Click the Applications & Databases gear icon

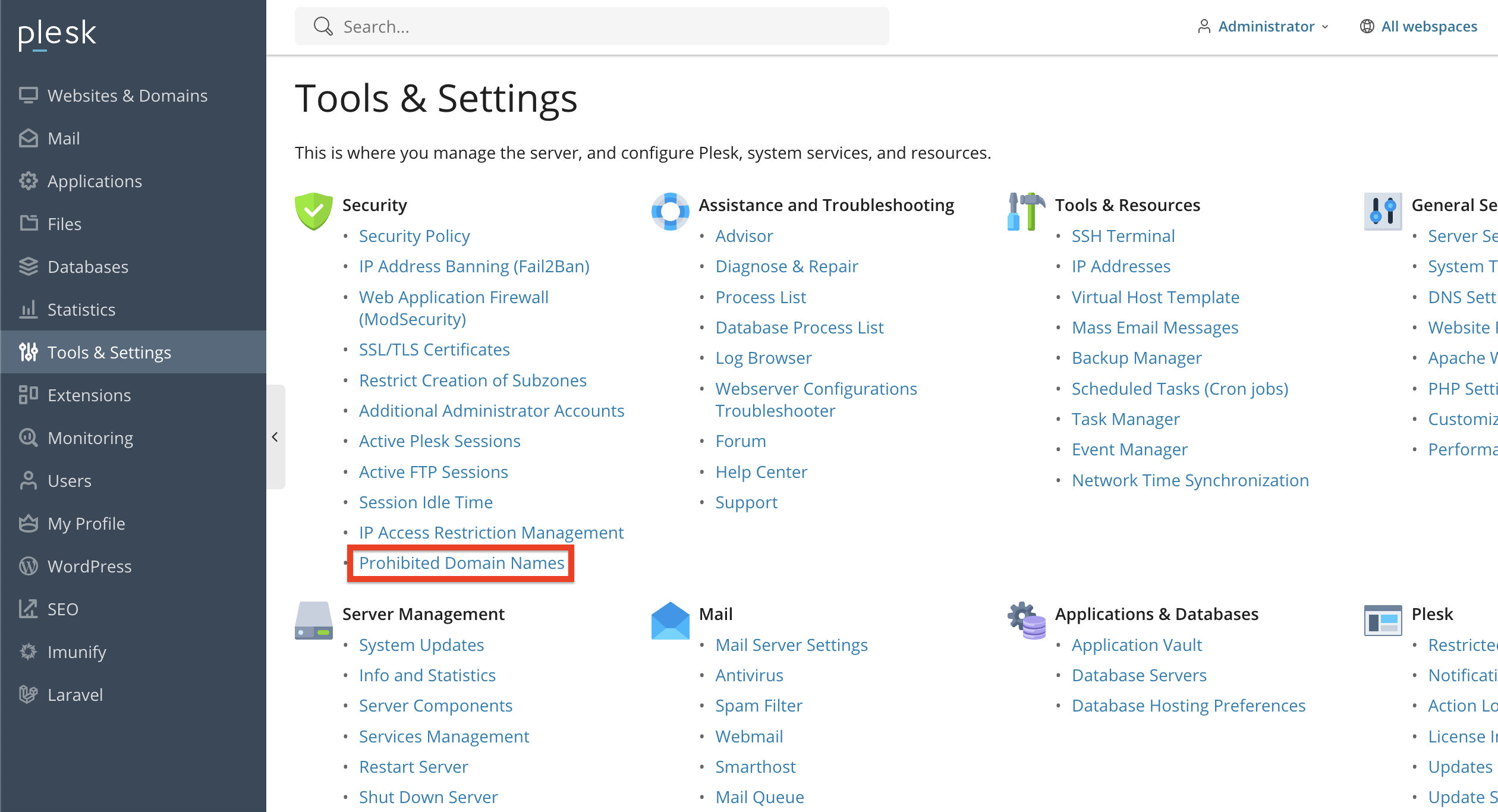click(x=1026, y=621)
